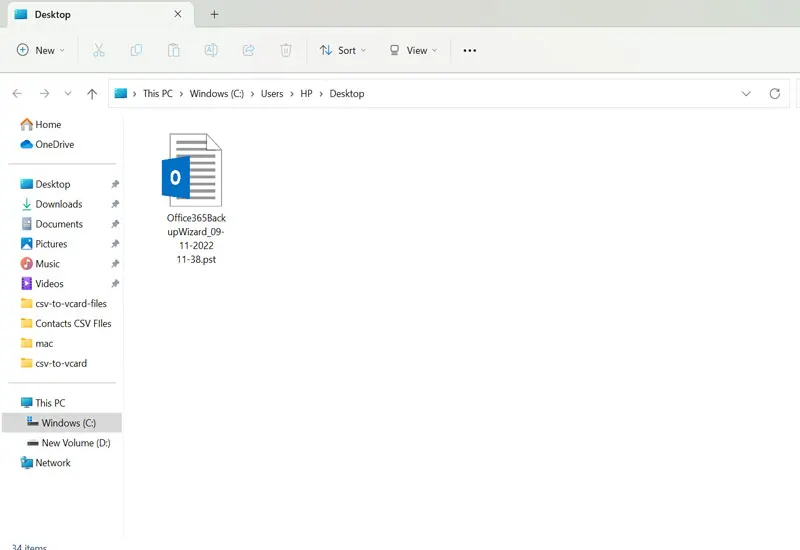Viewport: 800px width, 550px height.
Task: Click the Share icon in toolbar
Action: (x=249, y=50)
